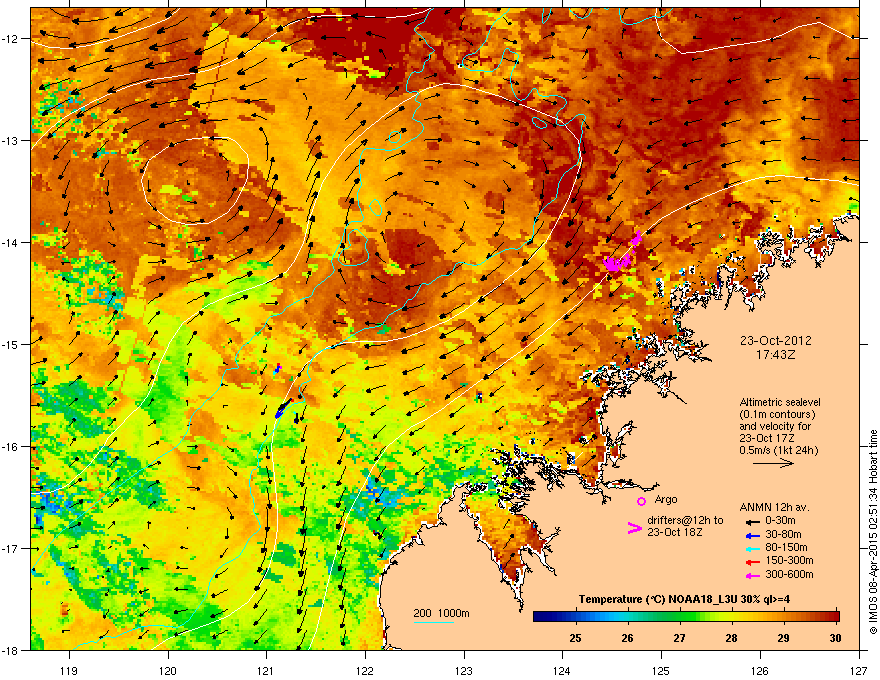Click the 121 longitude axis label
Image resolution: width=880 pixels, height=680 pixels.
[x=266, y=670]
